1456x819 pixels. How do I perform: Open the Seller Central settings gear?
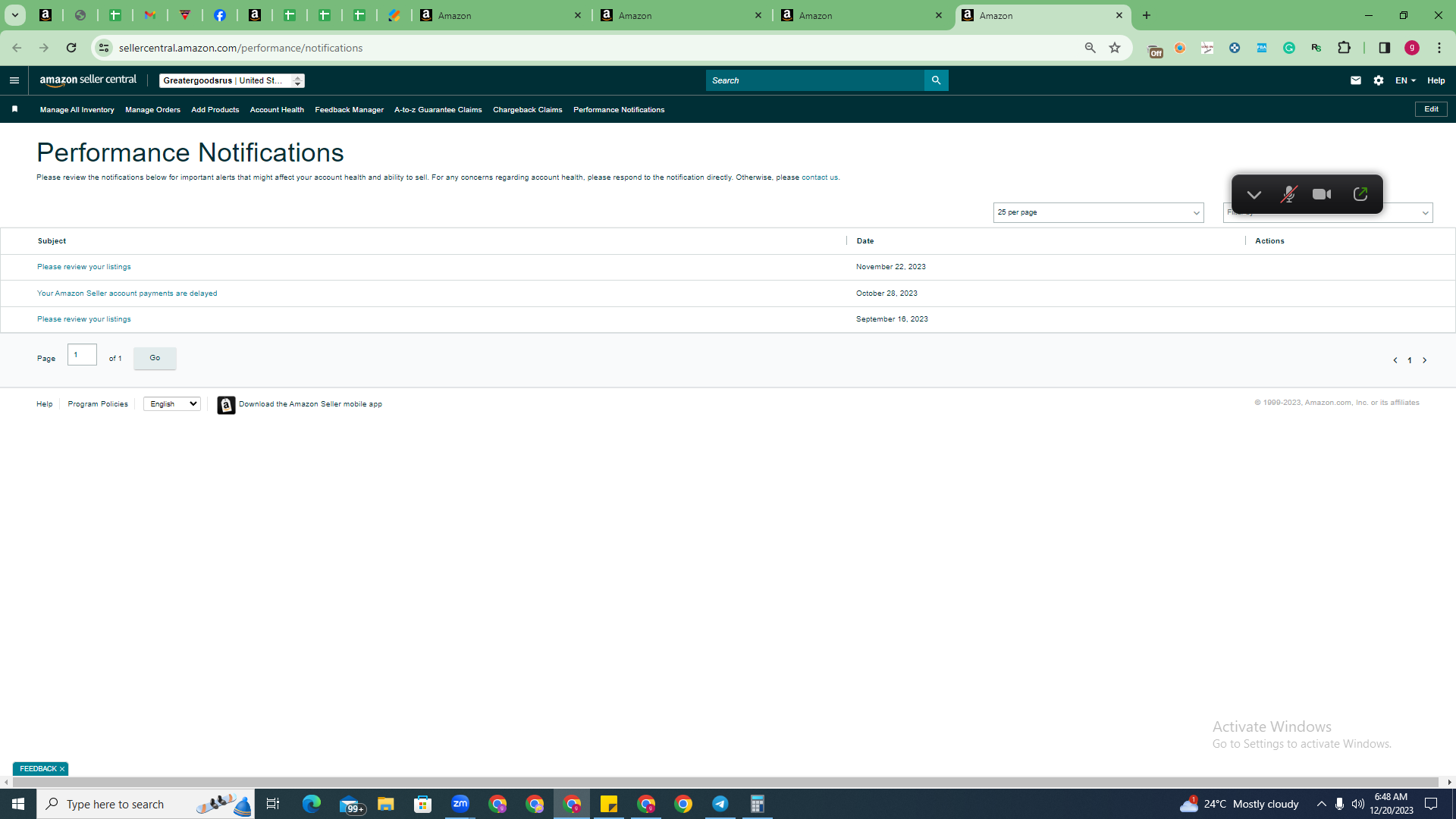click(x=1379, y=80)
